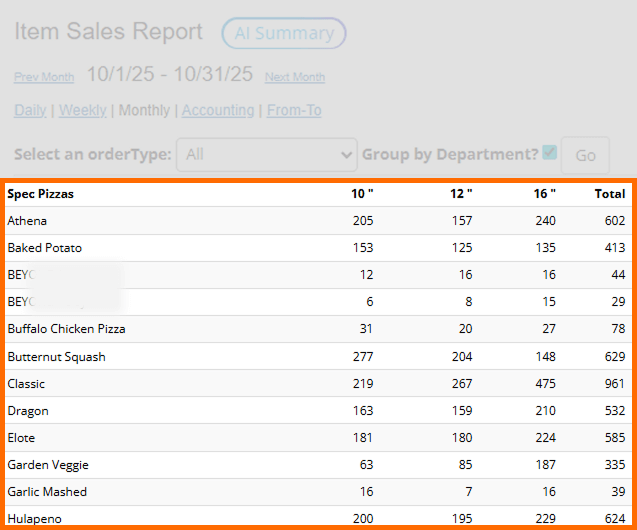Toggle Group by Department checkbox
Screen dimensions: 637x530
pyautogui.click(x=549, y=153)
